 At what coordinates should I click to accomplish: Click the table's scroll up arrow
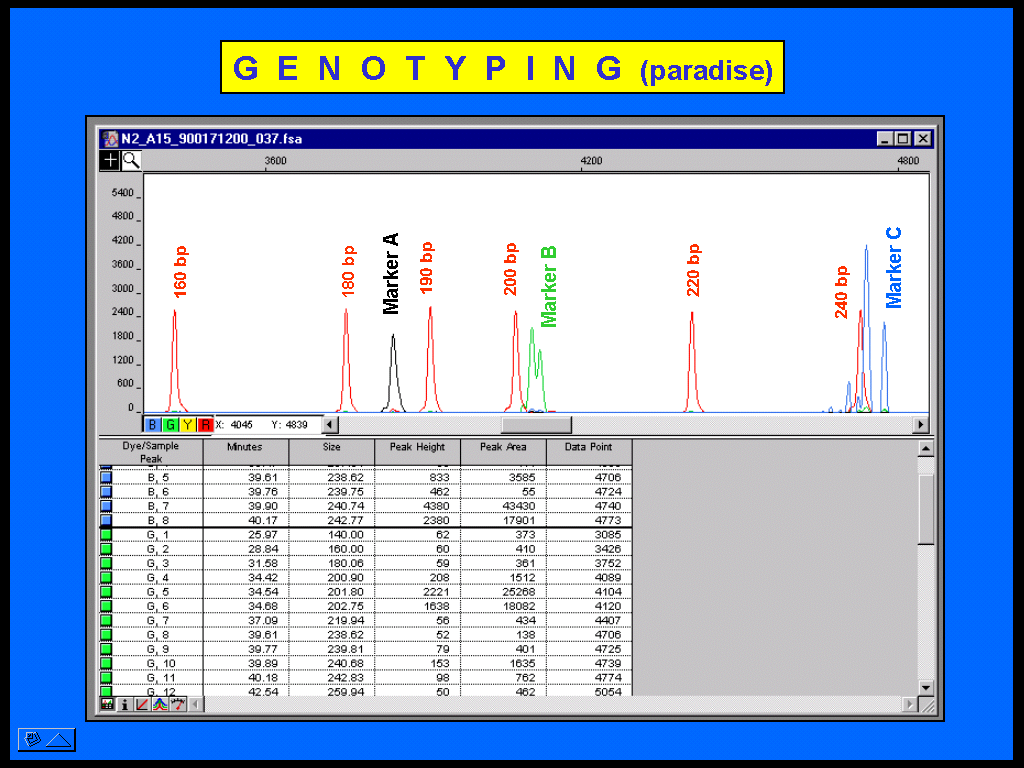(x=926, y=449)
